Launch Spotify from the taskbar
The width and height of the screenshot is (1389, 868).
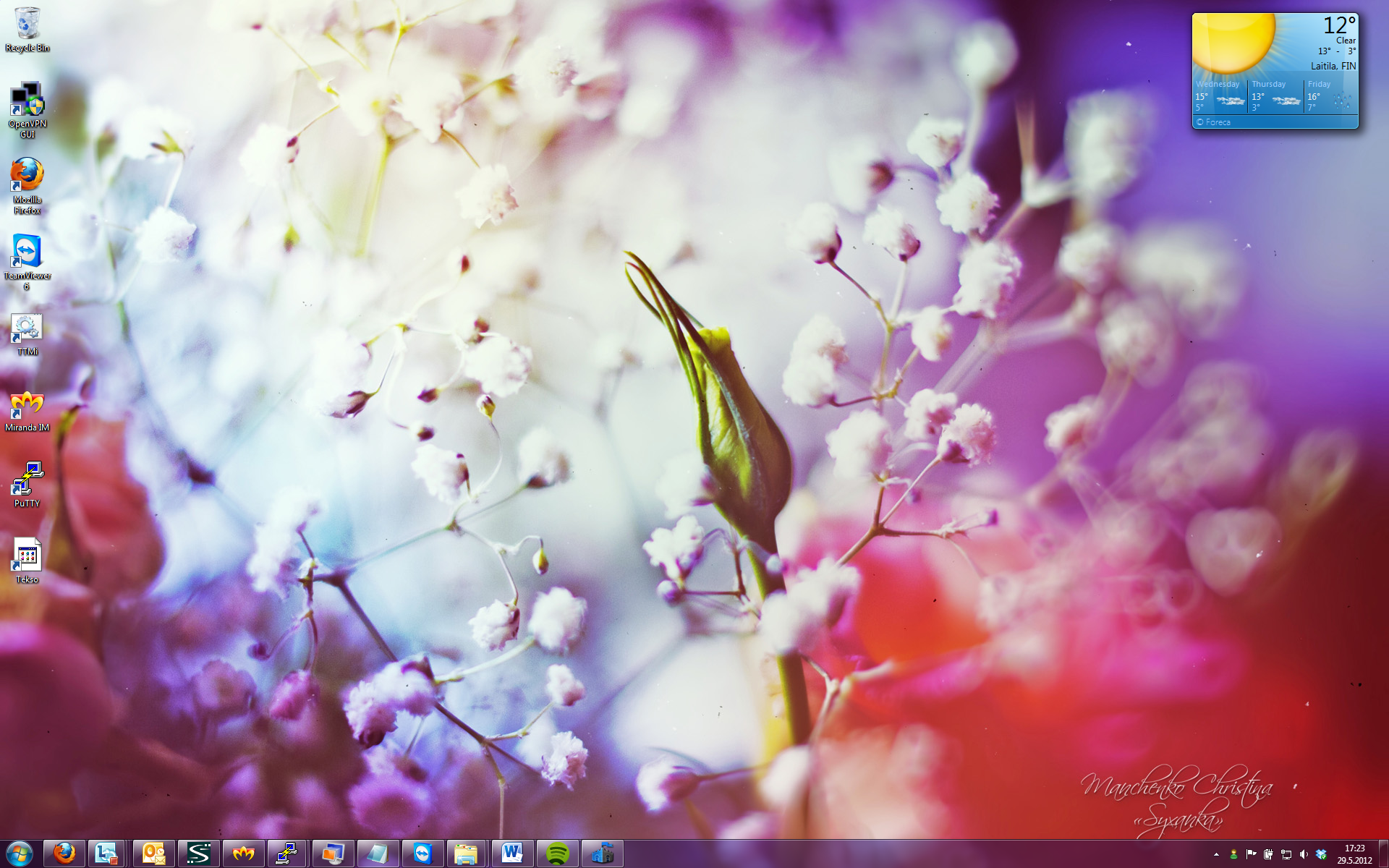point(557,854)
